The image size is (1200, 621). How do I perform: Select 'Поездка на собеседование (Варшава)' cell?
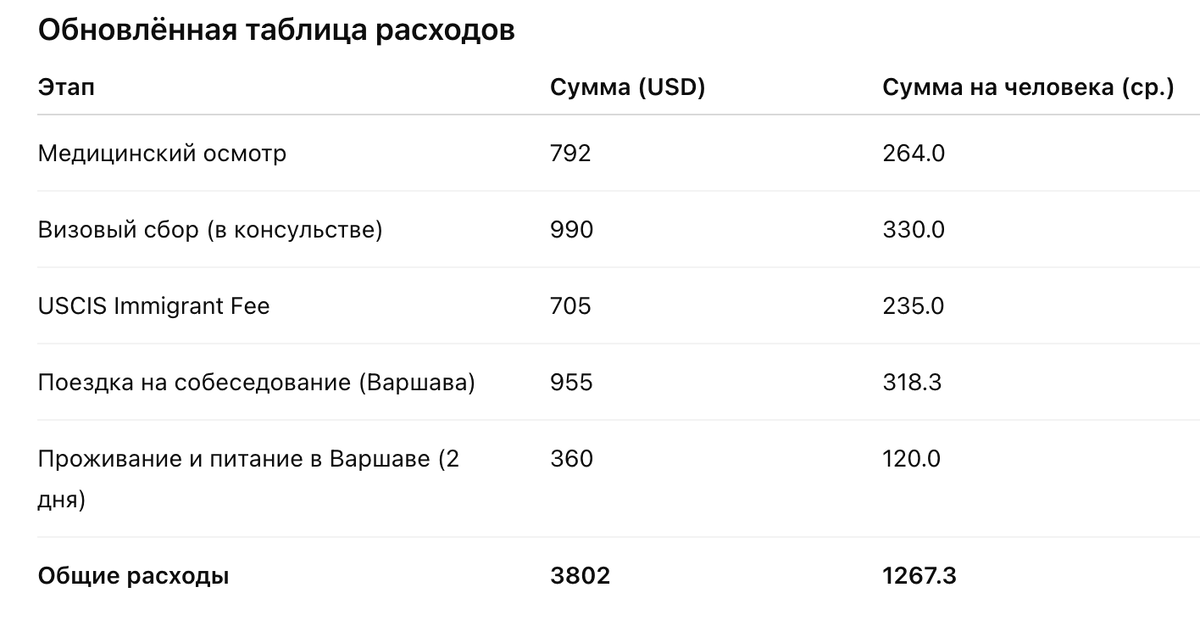pos(256,382)
